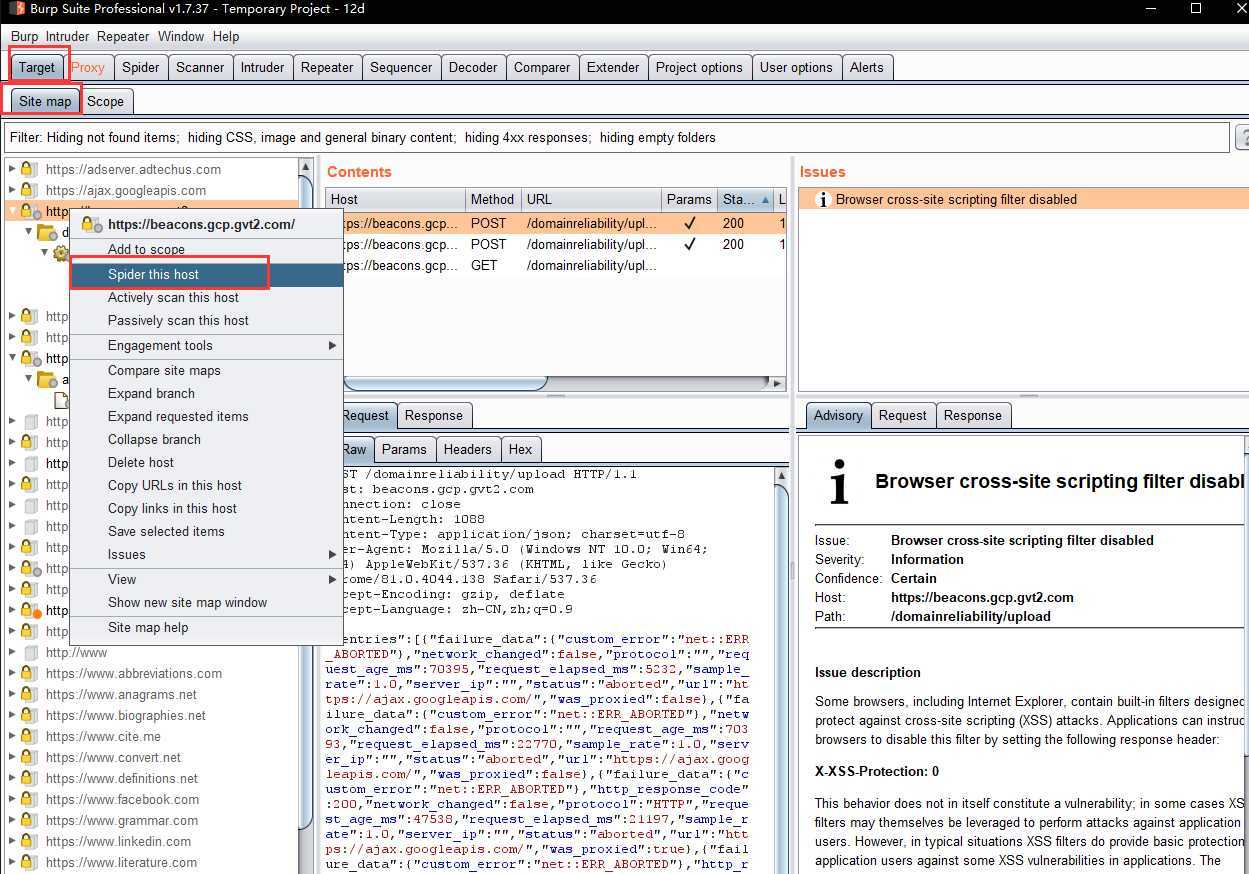Image resolution: width=1249 pixels, height=874 pixels.
Task: Expand the https://www.abbreviations.com tree node
Action: click(12, 673)
